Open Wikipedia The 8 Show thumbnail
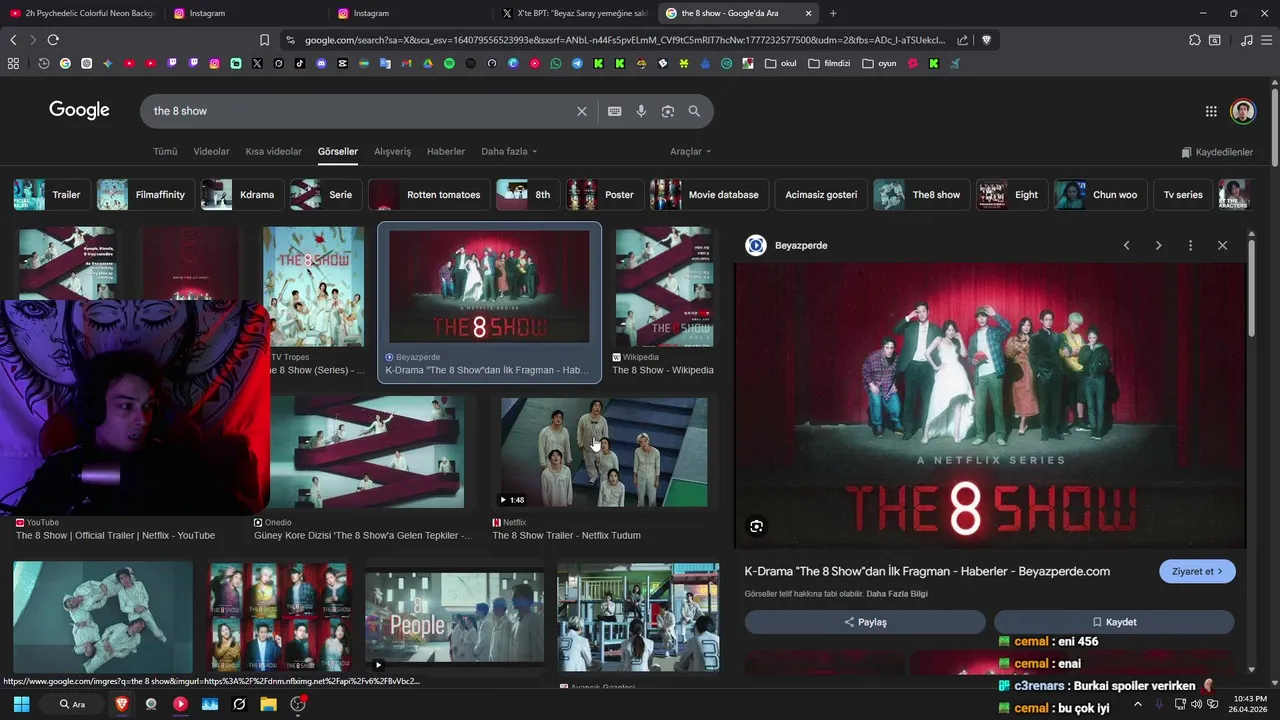The image size is (1280, 720). click(664, 288)
